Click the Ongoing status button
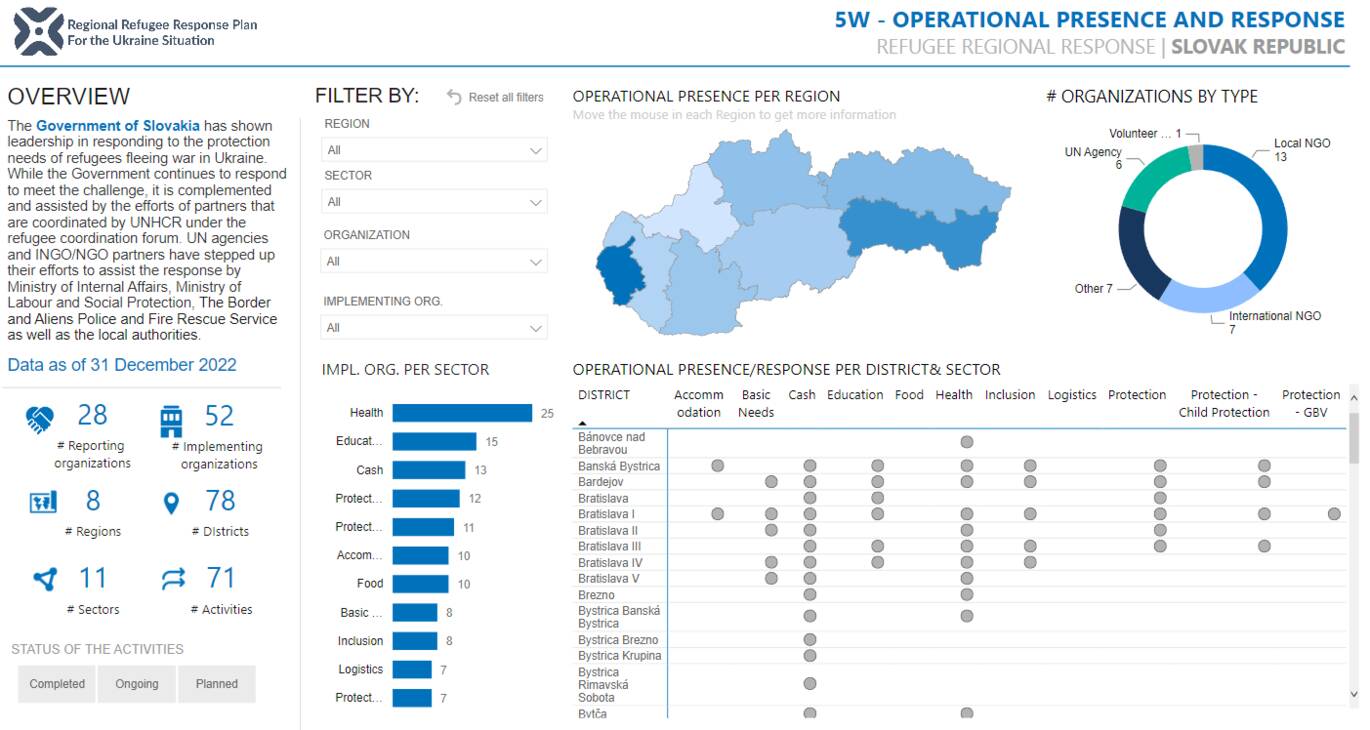This screenshot has width=1370, height=730. [x=137, y=684]
